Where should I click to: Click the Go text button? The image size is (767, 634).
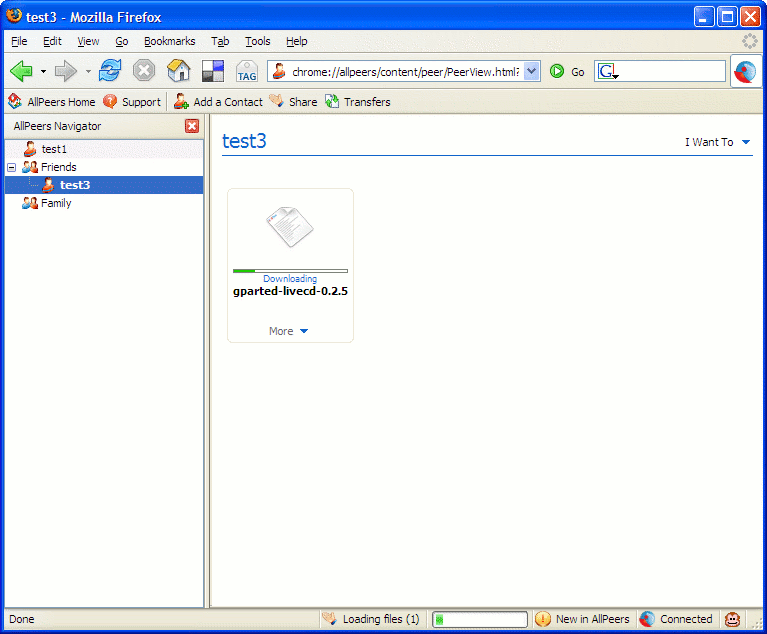578,72
